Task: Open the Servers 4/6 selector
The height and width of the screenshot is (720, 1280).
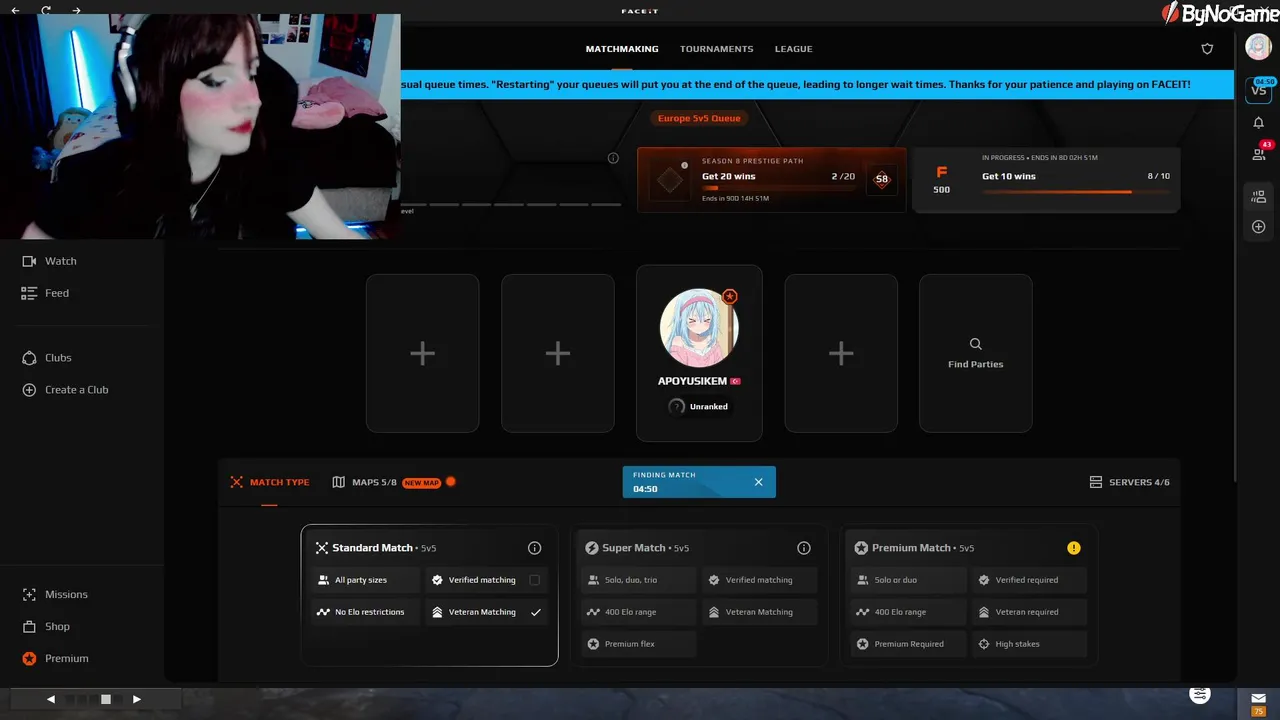Action: coord(1130,482)
